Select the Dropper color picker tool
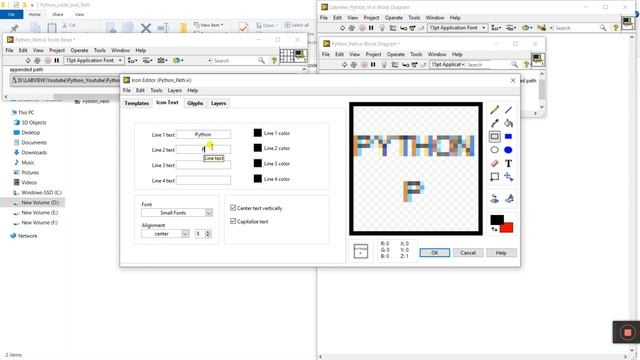 494,123
